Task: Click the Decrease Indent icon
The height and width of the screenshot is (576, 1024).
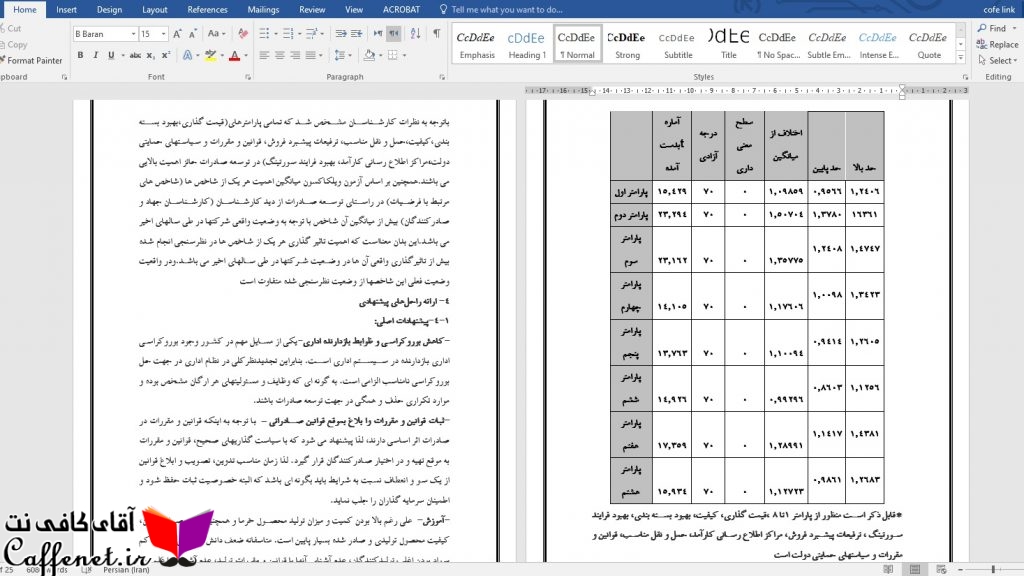Action: point(341,33)
